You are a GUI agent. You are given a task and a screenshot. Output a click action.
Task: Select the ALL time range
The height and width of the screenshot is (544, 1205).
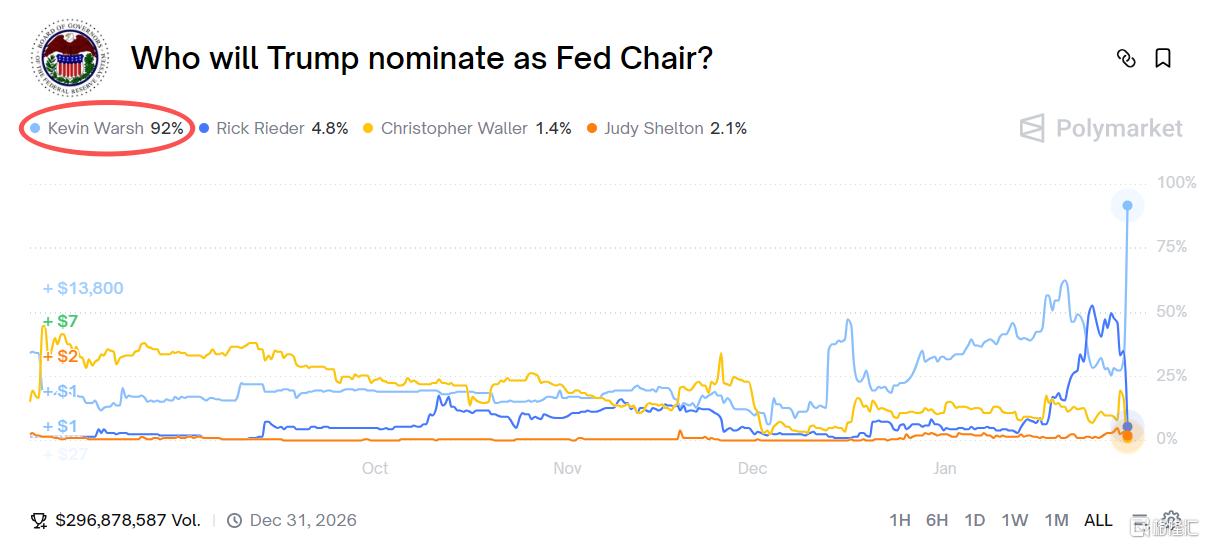point(1098,520)
